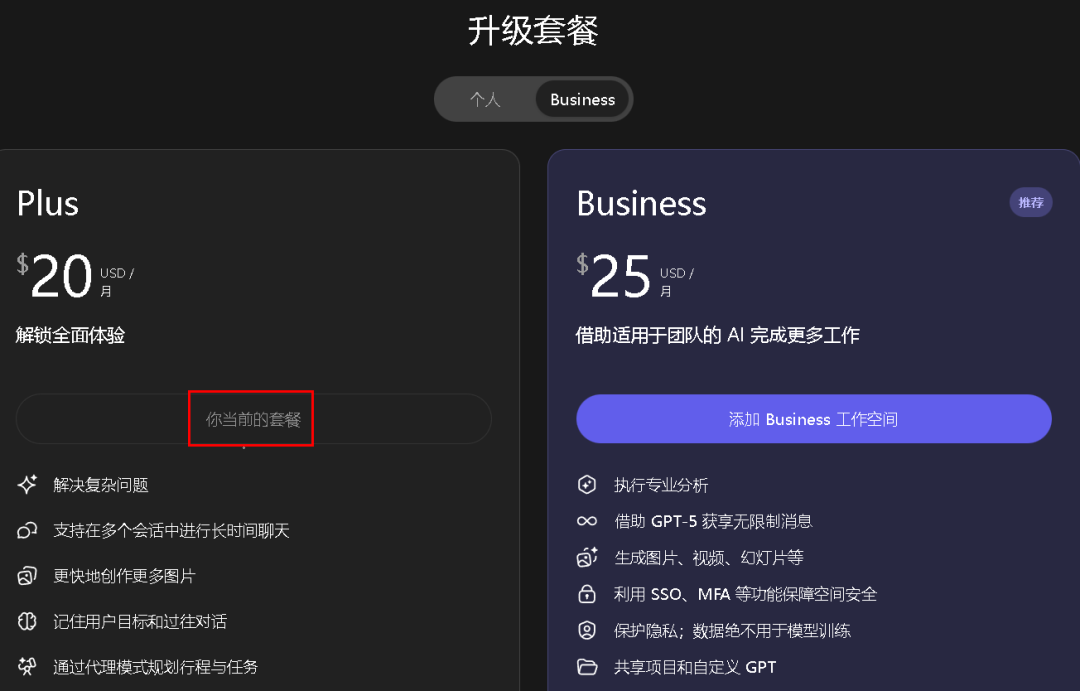The image size is (1080, 691).
Task: Click the lock icon beside SSO、MFA
Action: (x=587, y=593)
